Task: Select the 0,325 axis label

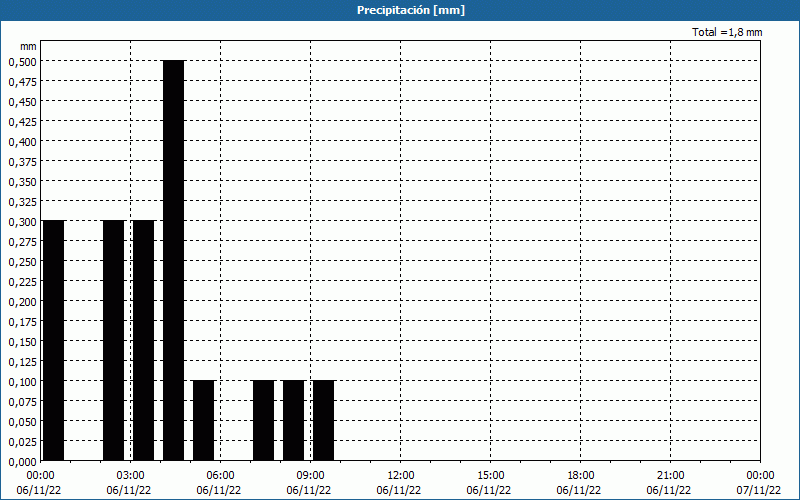Action: [x=22, y=202]
